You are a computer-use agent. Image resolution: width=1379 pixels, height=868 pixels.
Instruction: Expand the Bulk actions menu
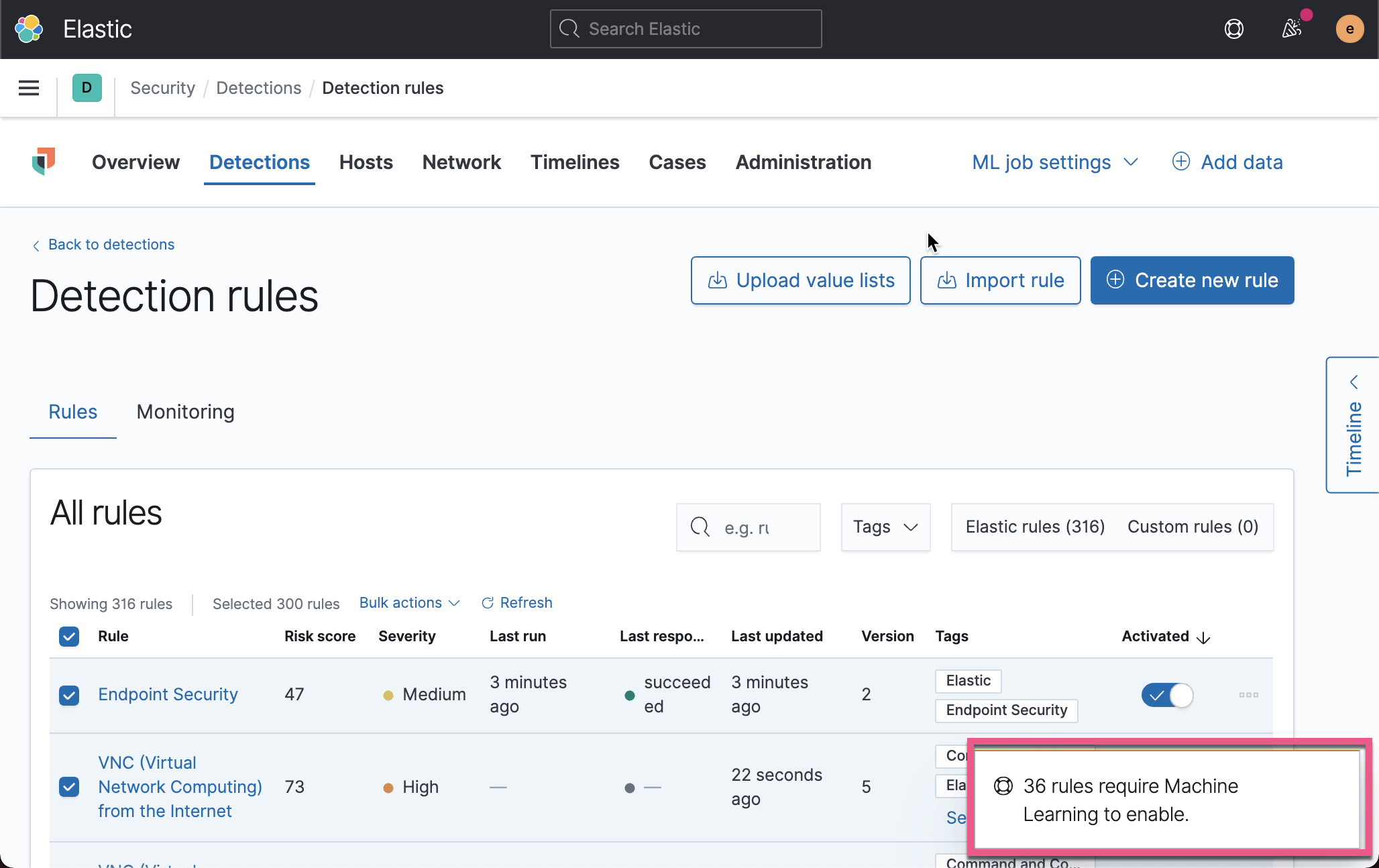(x=409, y=602)
